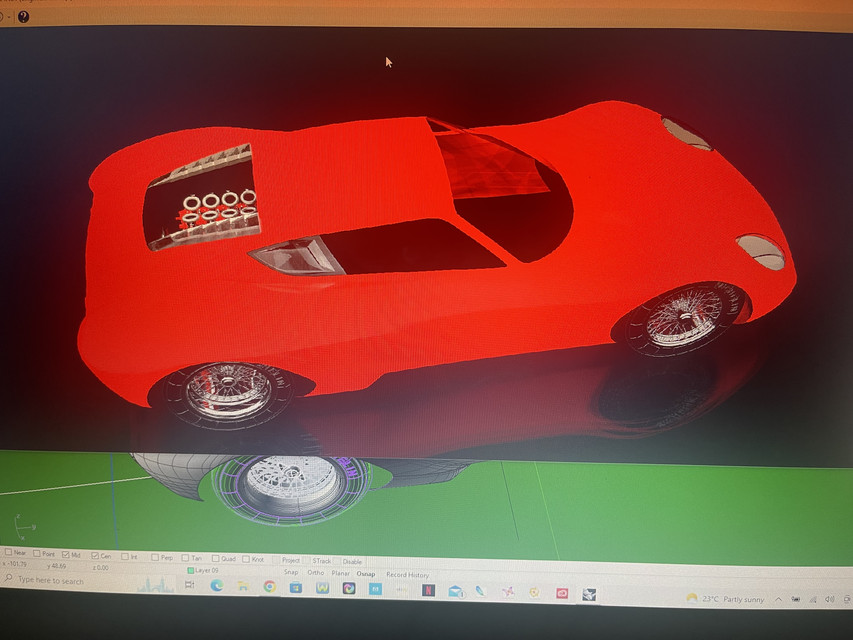Screen dimensions: 853x640
Task: Show hidden tray icons with the chevron
Action: coord(777,599)
